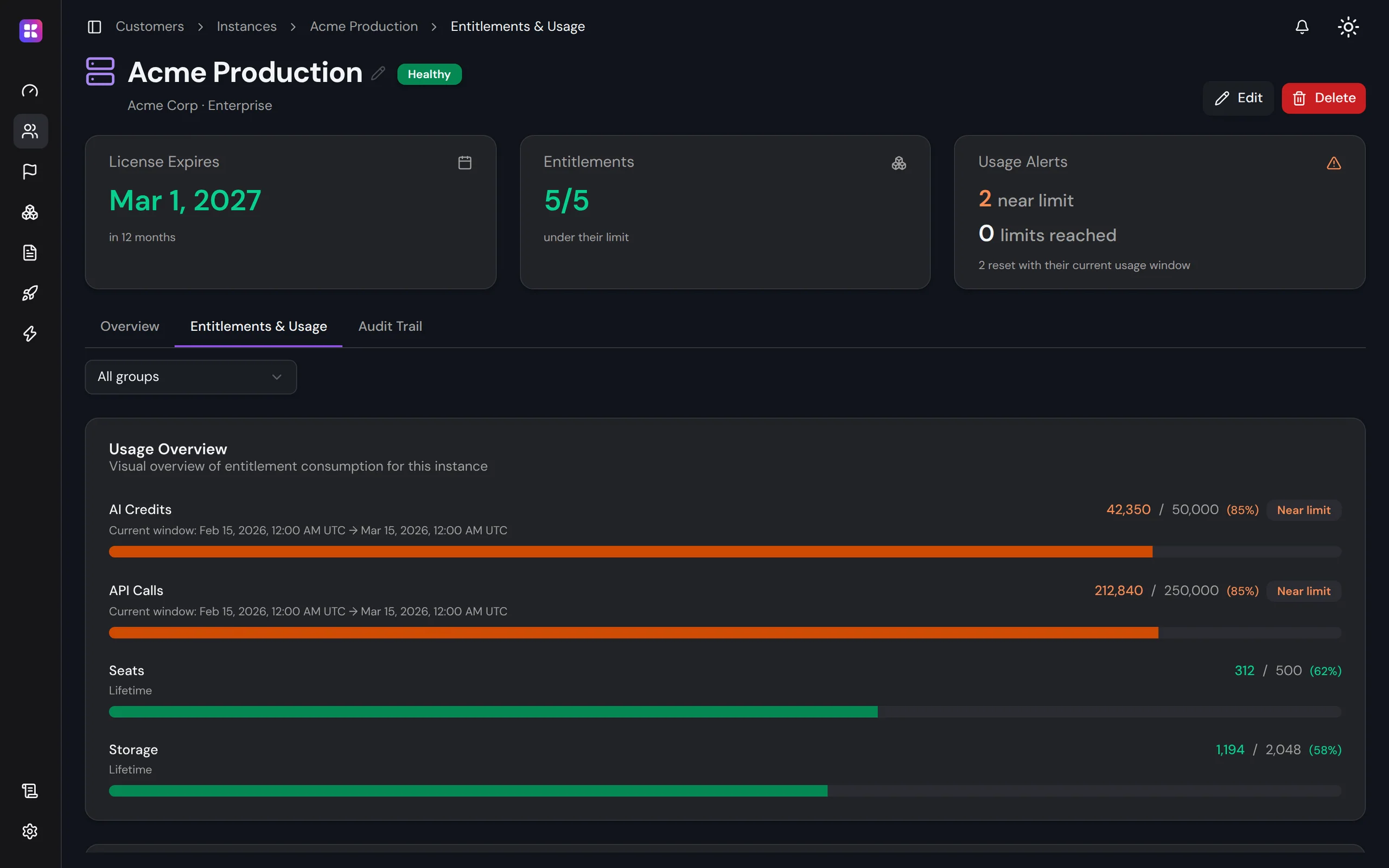Image resolution: width=1389 pixels, height=868 pixels.
Task: Open the notifications bell
Action: point(1302,27)
